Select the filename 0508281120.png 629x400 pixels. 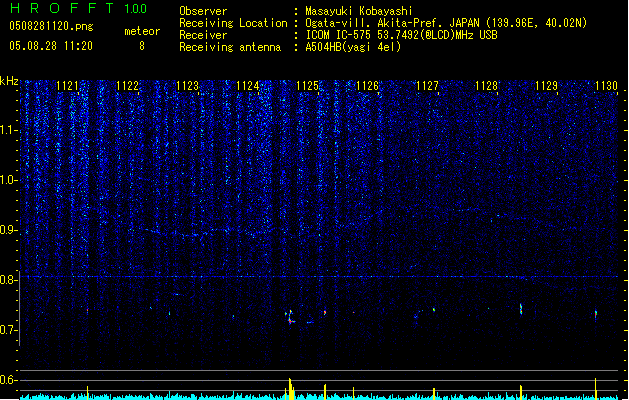[51, 26]
